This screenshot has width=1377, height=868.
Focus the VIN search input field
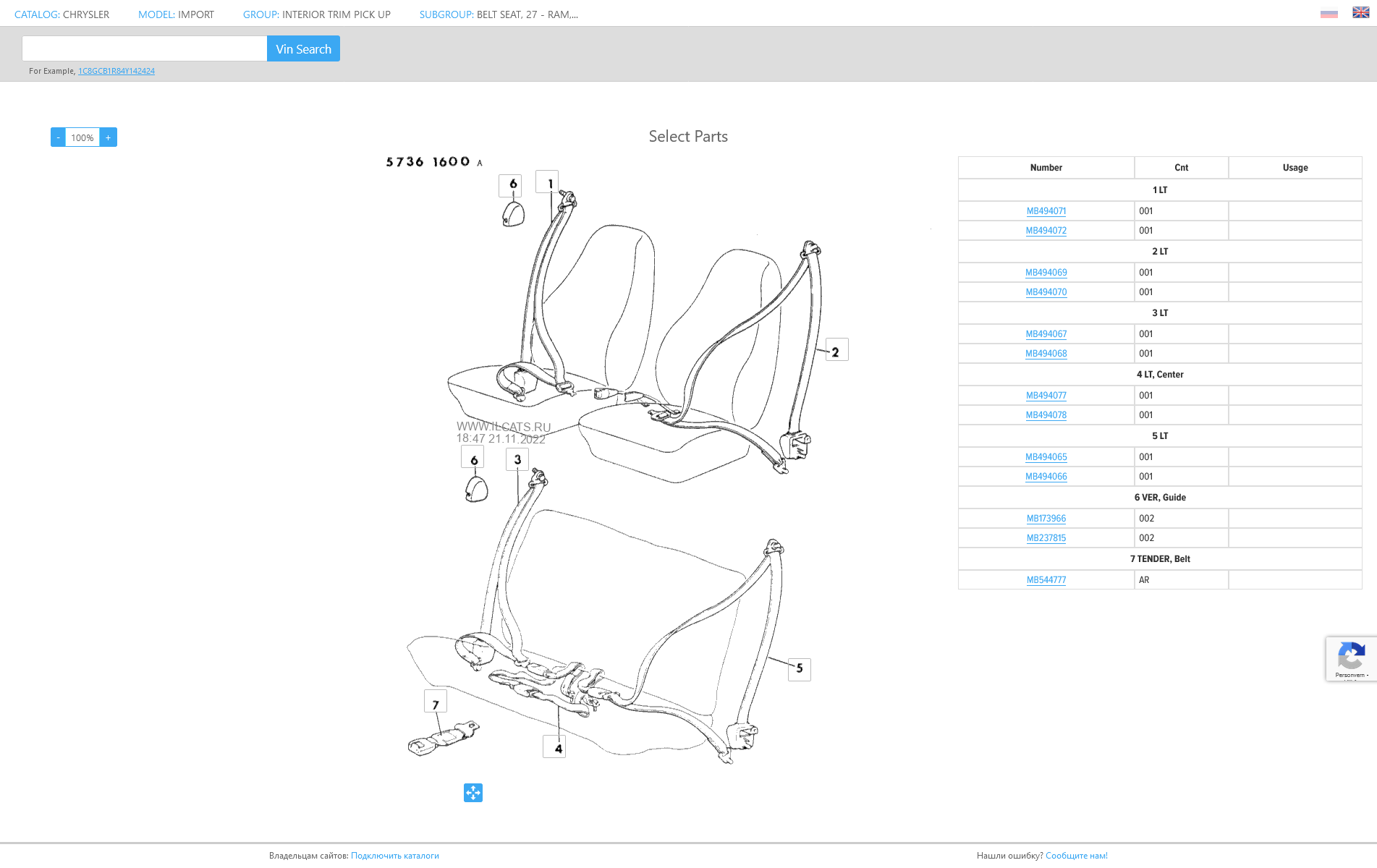(x=145, y=49)
